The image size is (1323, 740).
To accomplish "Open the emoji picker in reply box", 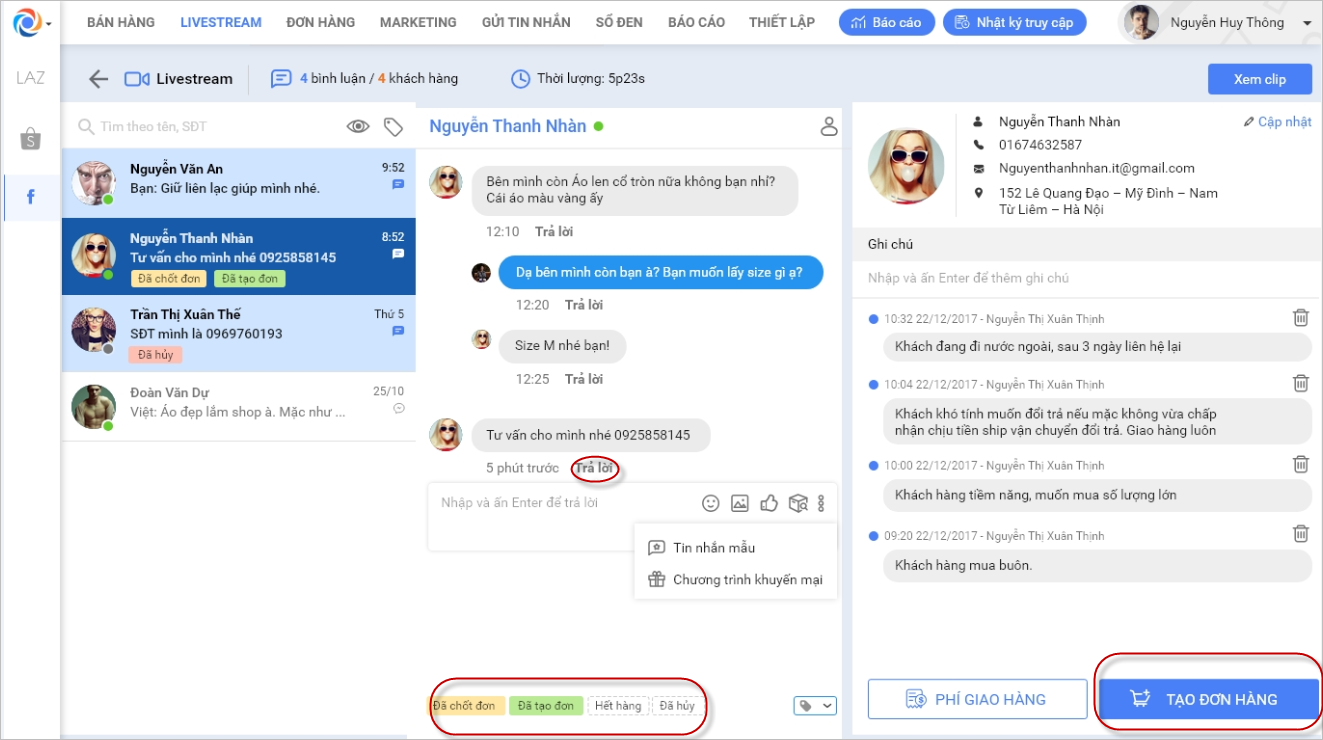I will click(711, 504).
